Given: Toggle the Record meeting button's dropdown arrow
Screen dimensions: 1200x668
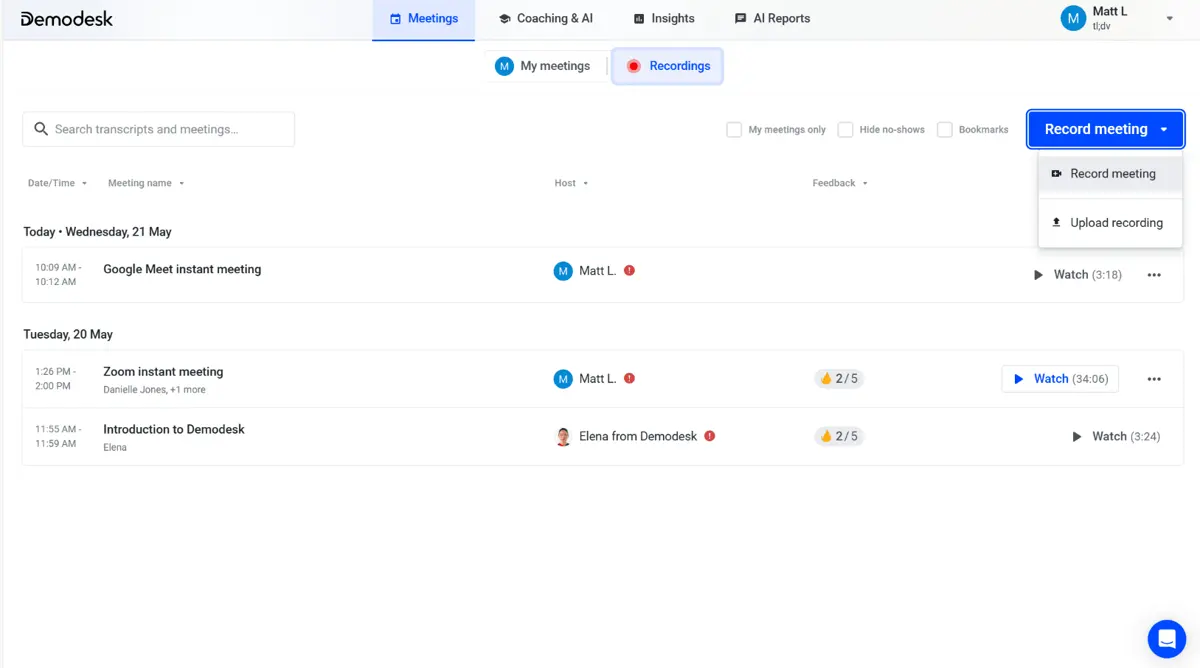Looking at the screenshot, I should point(1164,130).
